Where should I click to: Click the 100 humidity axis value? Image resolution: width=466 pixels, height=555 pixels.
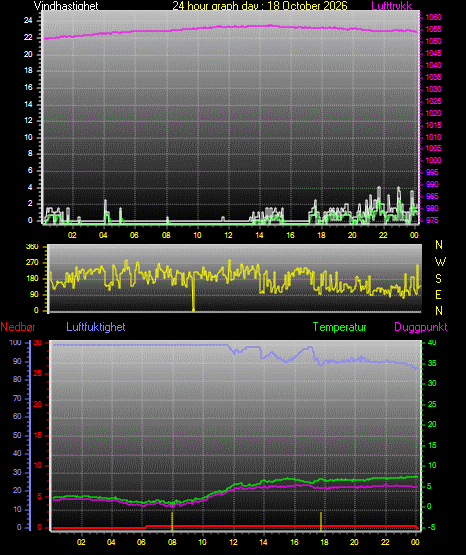[x=16, y=342]
